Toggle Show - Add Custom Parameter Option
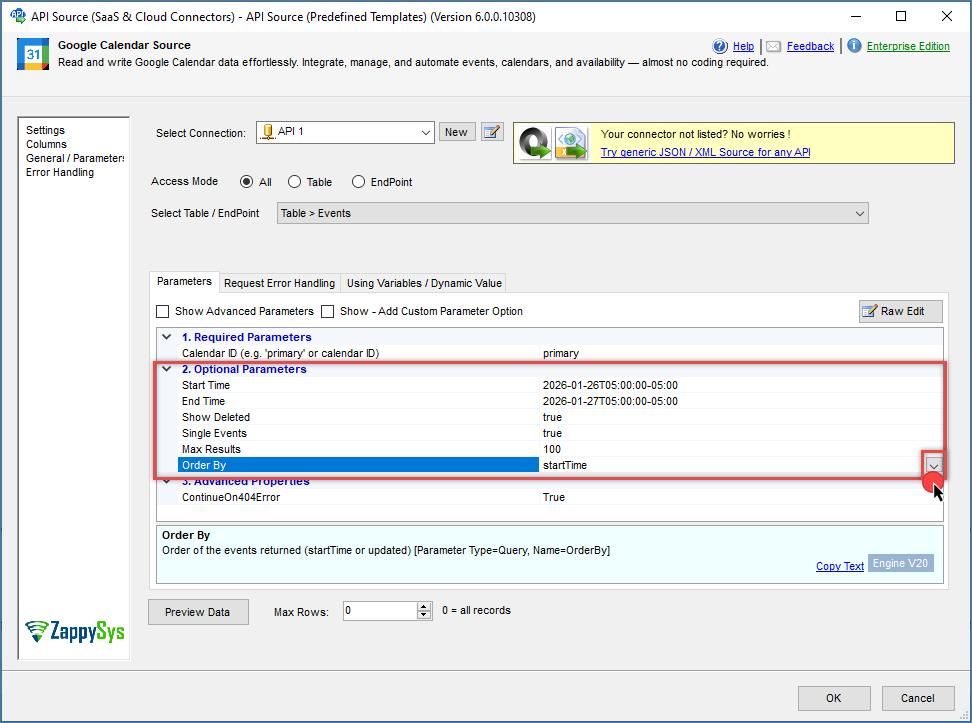This screenshot has width=972, height=723. [x=328, y=311]
